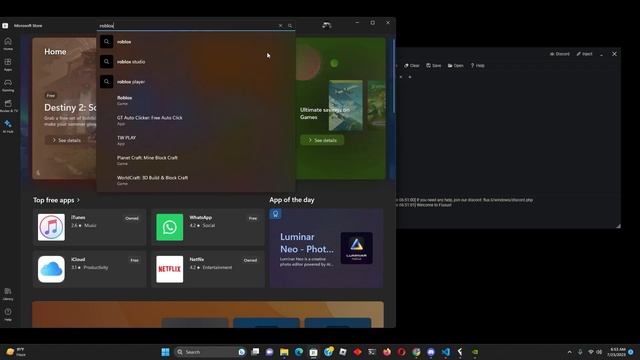Click the search magnifier icon in search box

point(290,25)
